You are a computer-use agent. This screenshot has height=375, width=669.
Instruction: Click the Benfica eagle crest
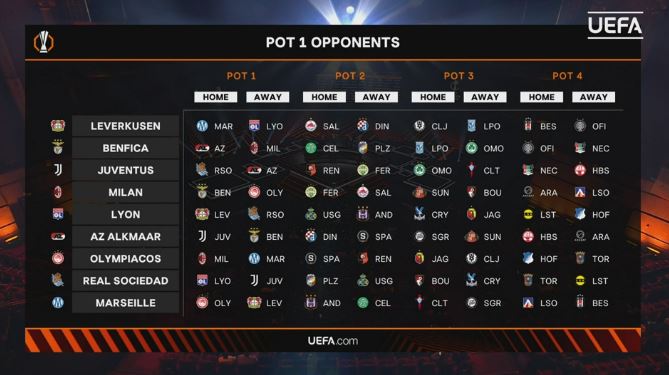tap(58, 148)
